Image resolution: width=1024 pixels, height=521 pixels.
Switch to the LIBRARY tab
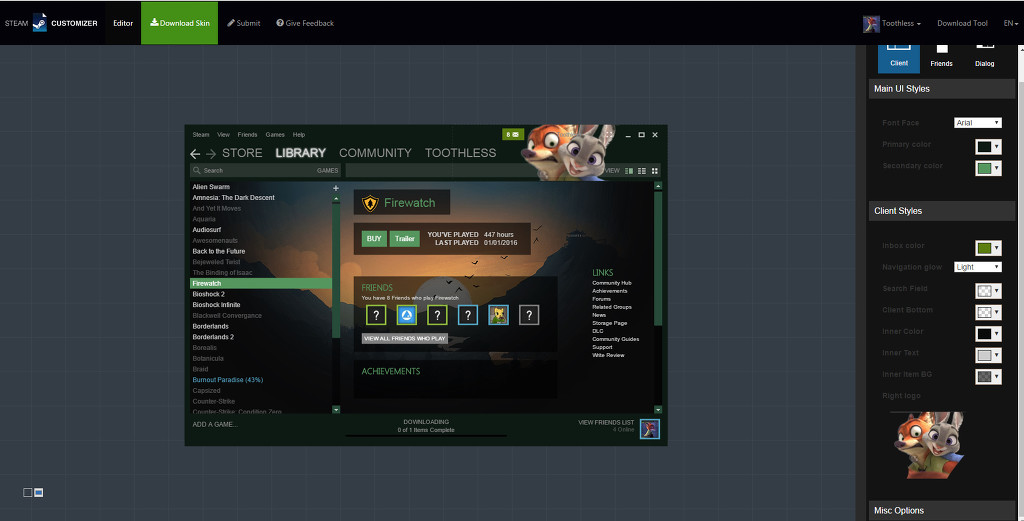pyautogui.click(x=300, y=153)
